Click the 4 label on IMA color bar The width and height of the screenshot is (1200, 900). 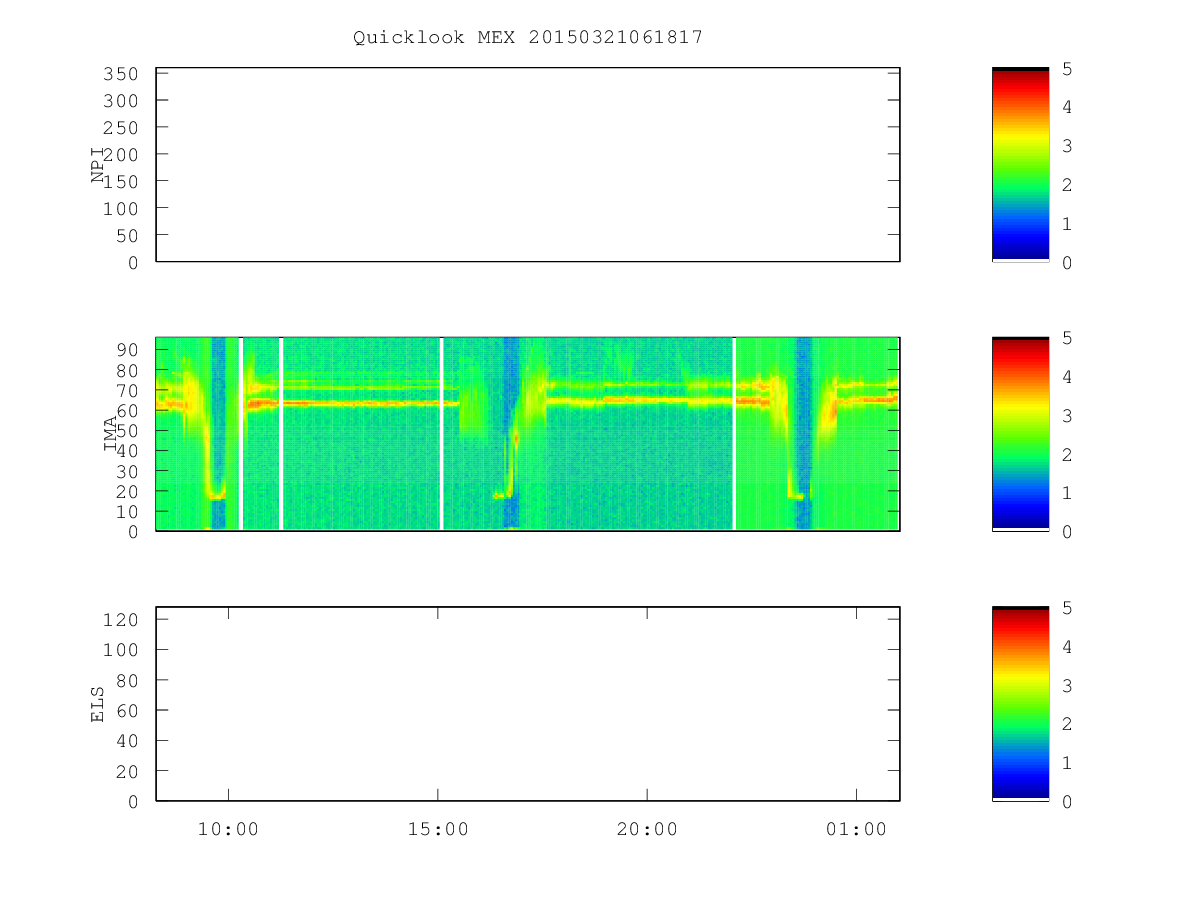tap(1067, 377)
